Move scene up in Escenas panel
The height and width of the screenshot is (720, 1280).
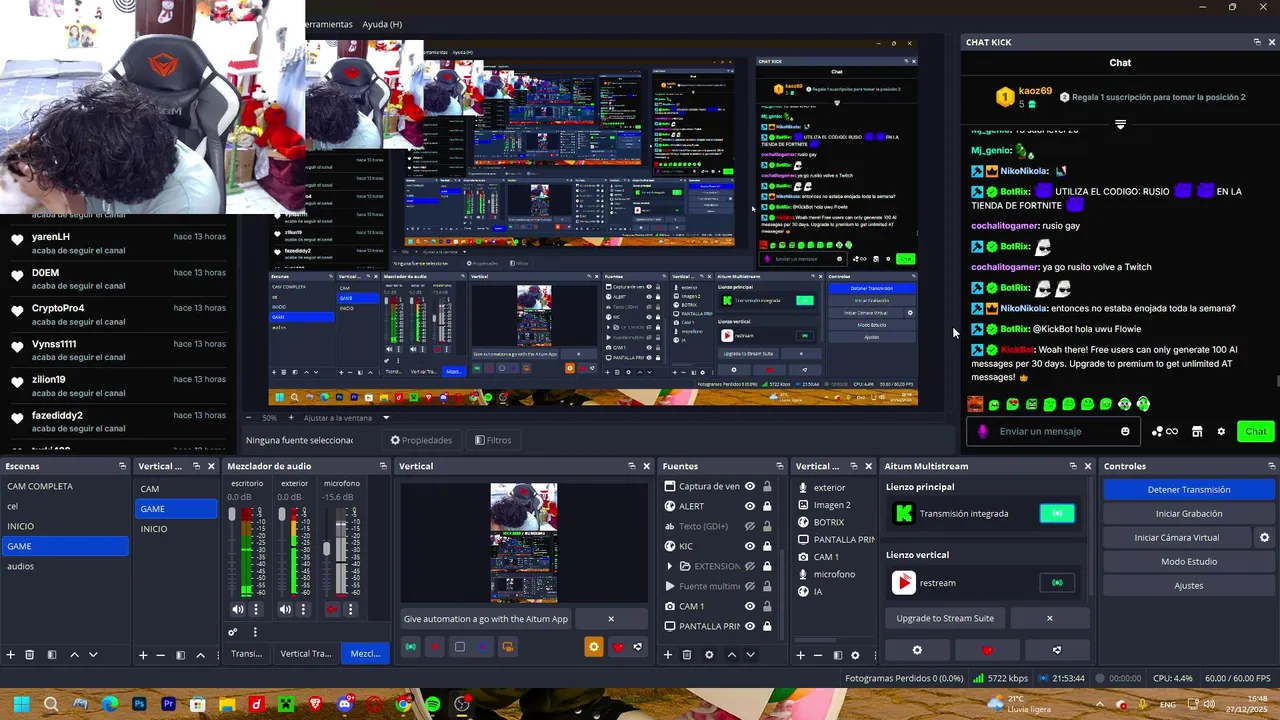tap(74, 655)
